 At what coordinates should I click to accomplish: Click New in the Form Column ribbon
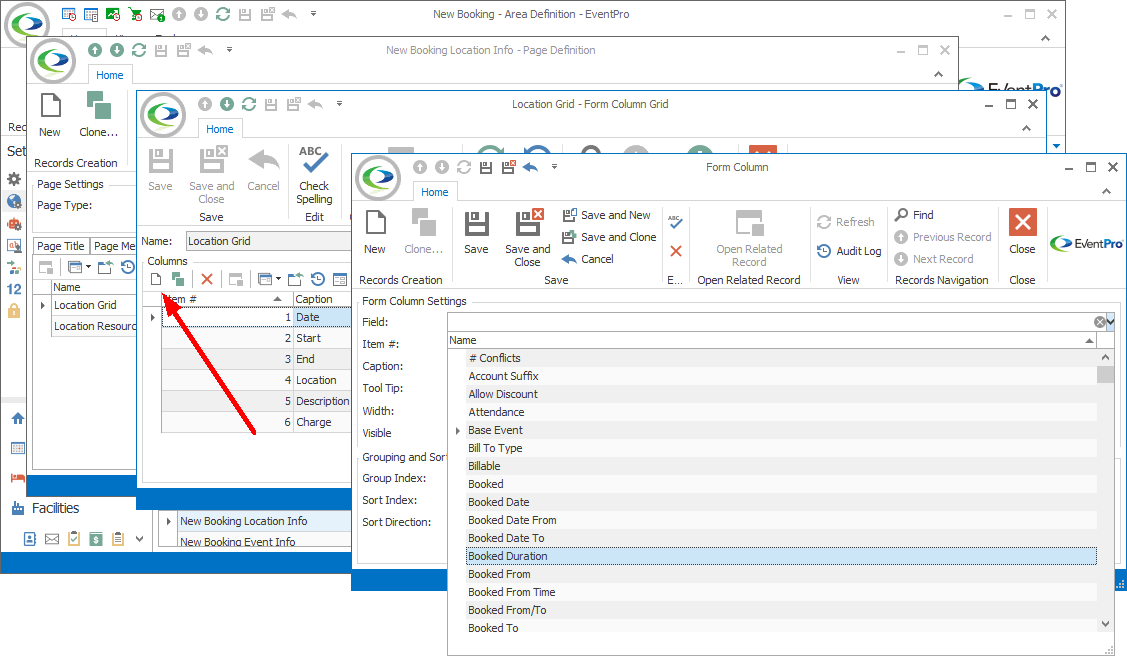374,232
